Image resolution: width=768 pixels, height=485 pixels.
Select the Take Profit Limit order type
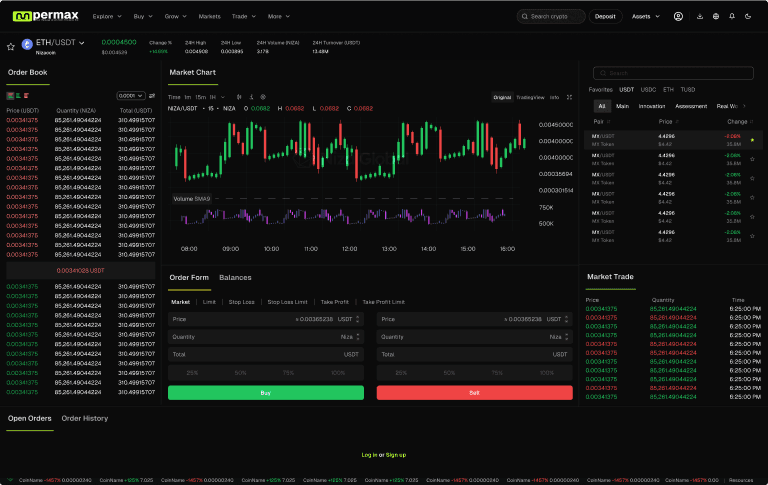(384, 302)
